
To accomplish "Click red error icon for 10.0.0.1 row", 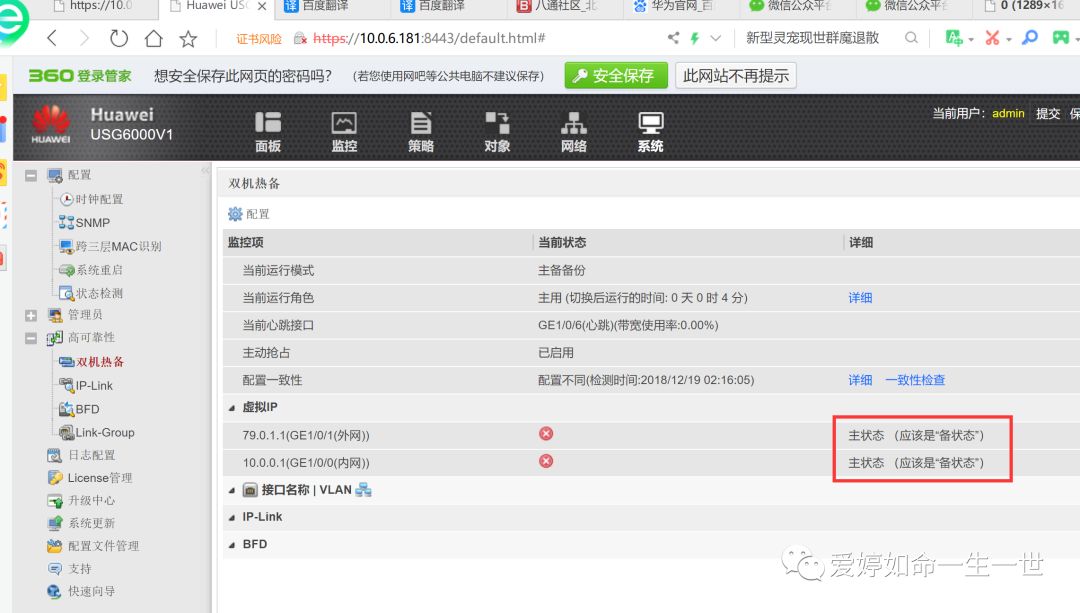I will pos(546,461).
